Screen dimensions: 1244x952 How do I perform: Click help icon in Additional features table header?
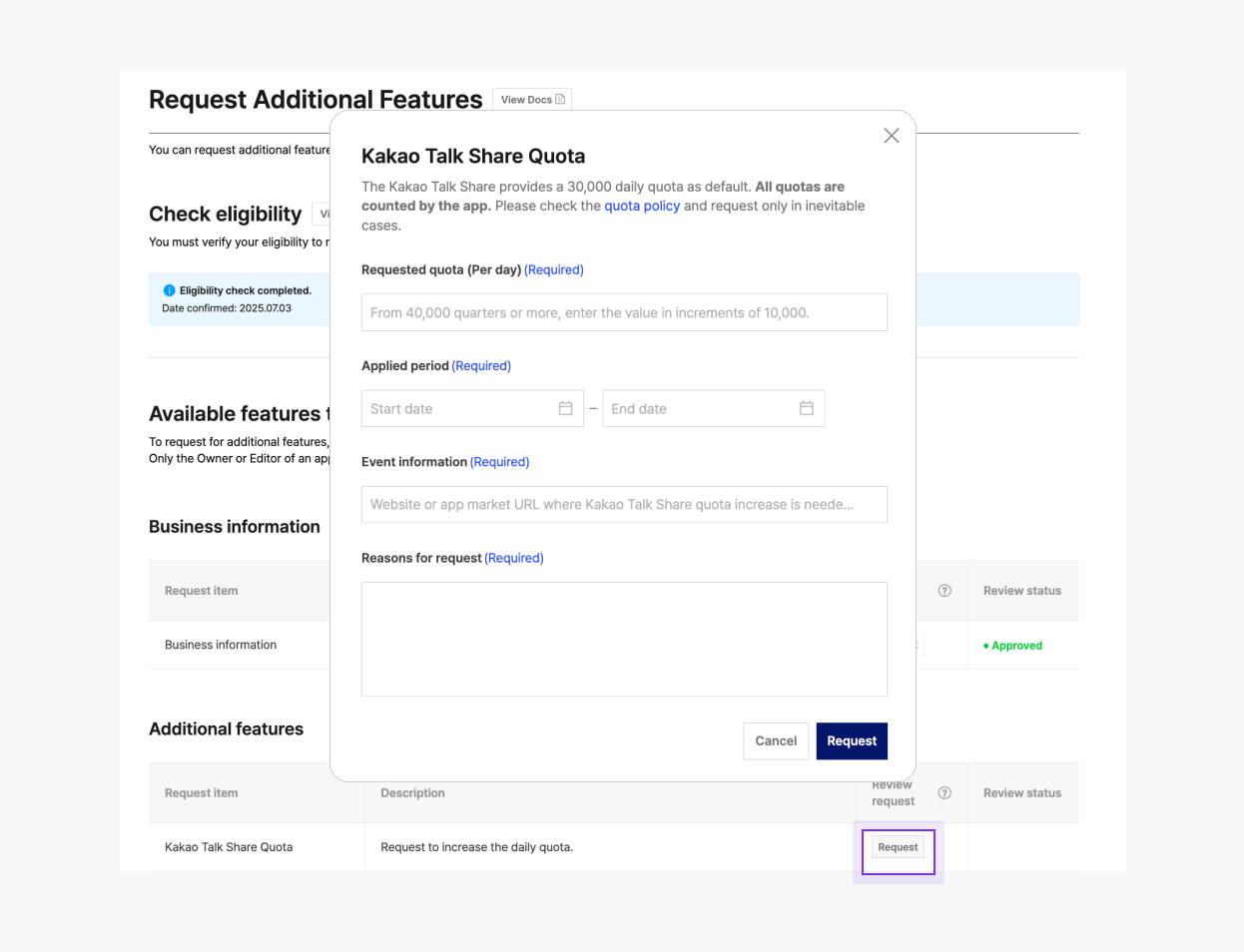coord(944,793)
